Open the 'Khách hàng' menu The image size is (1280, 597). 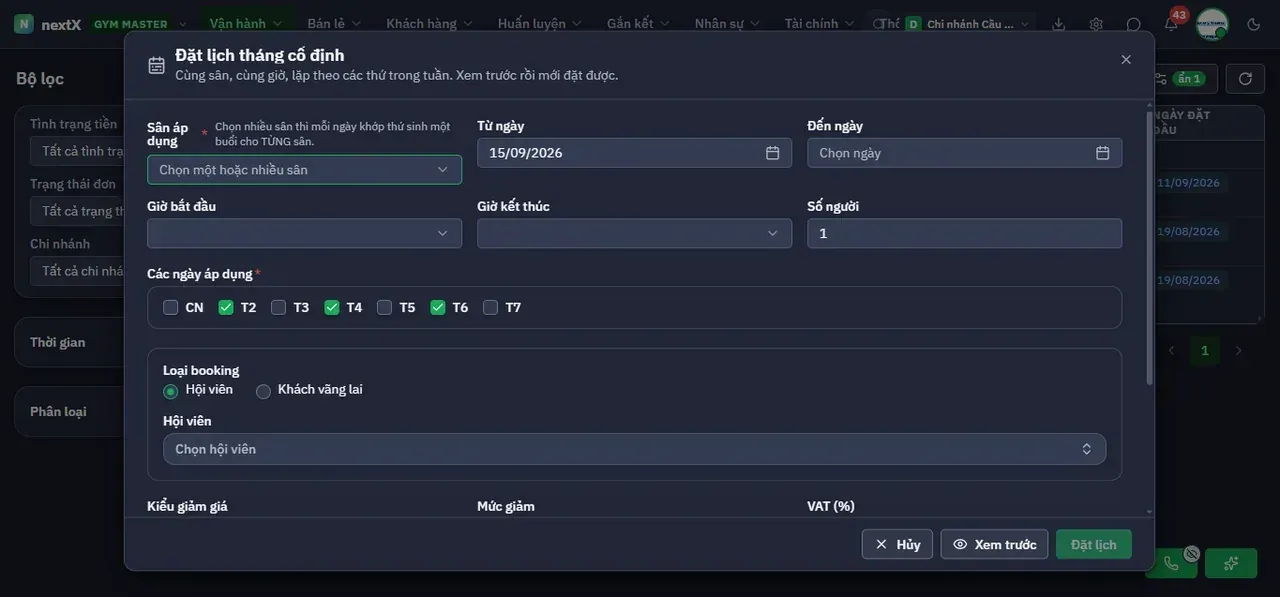[429, 24]
